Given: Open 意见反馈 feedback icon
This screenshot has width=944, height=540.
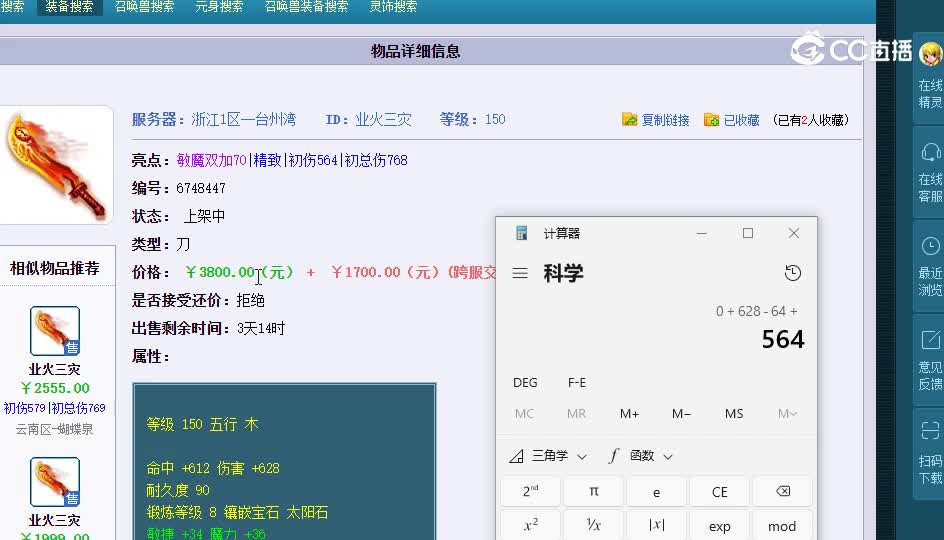Looking at the screenshot, I should point(930,340).
